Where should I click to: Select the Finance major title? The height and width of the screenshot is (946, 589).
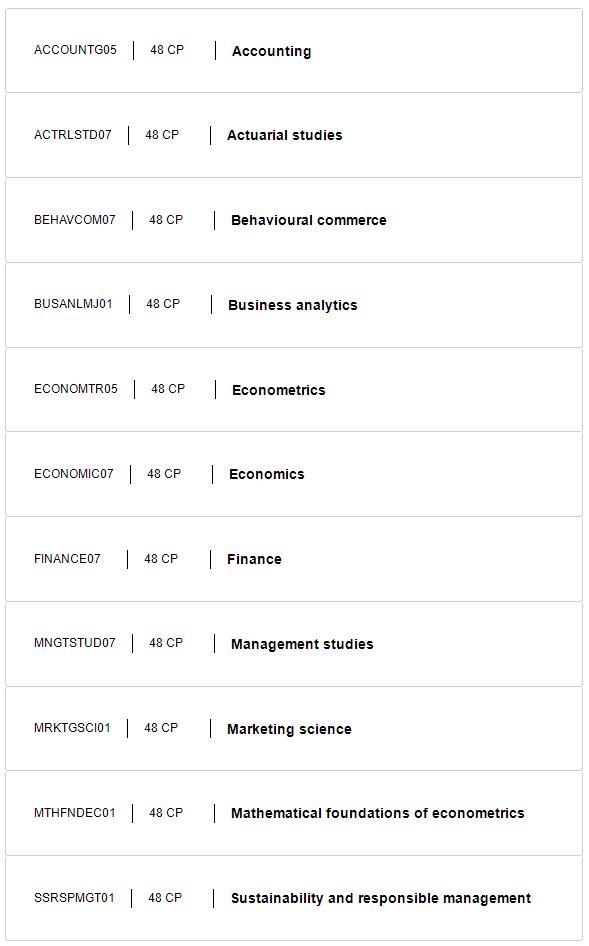pyautogui.click(x=254, y=559)
